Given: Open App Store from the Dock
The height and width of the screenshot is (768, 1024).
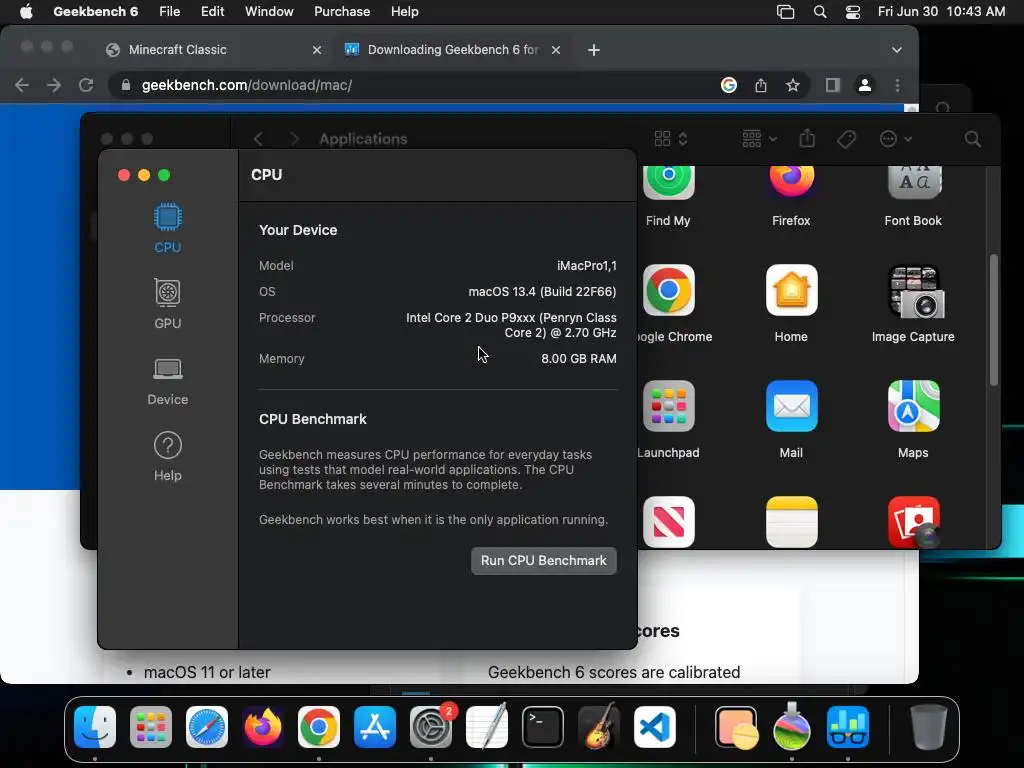Looking at the screenshot, I should pos(375,727).
